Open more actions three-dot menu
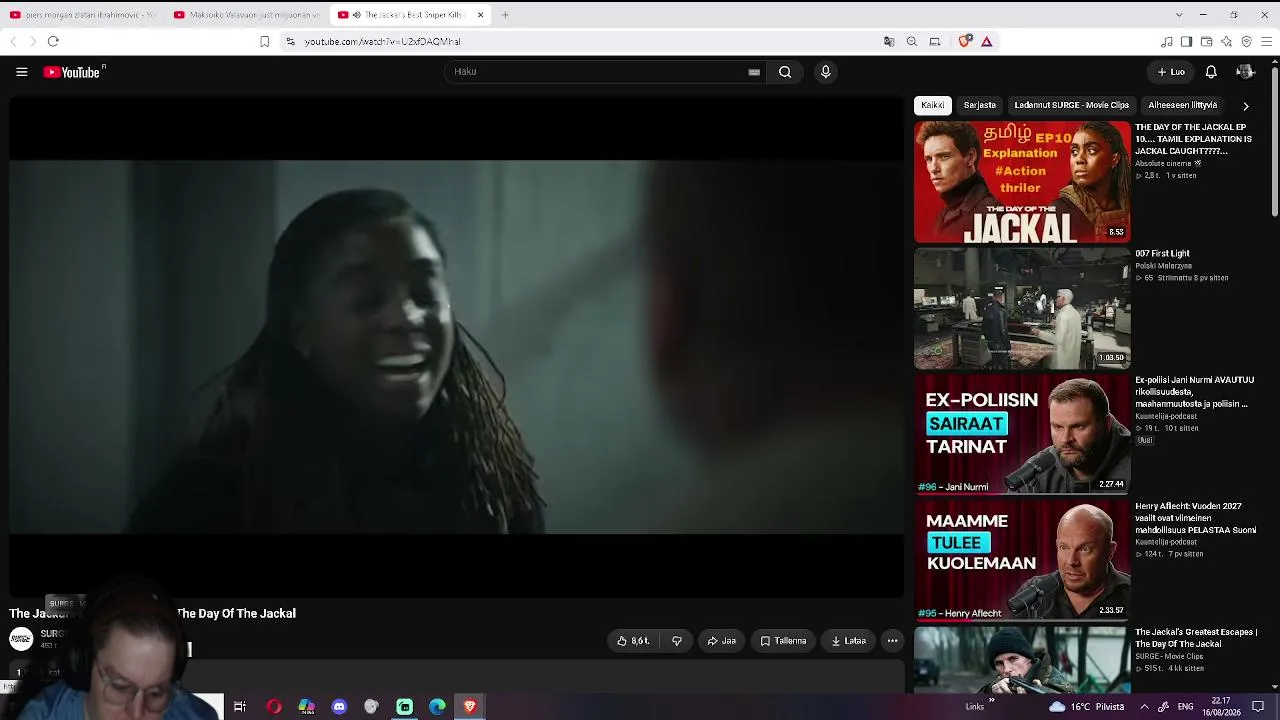1280x720 pixels. [x=892, y=641]
